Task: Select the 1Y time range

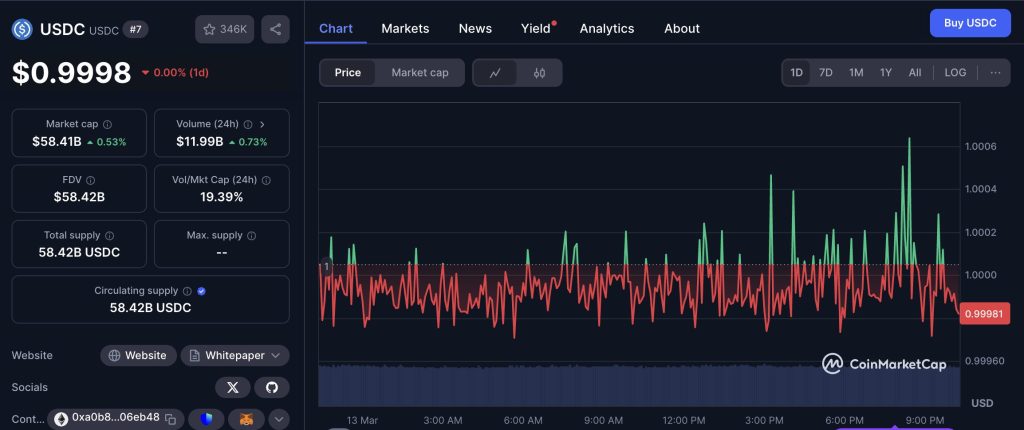Action: point(886,73)
